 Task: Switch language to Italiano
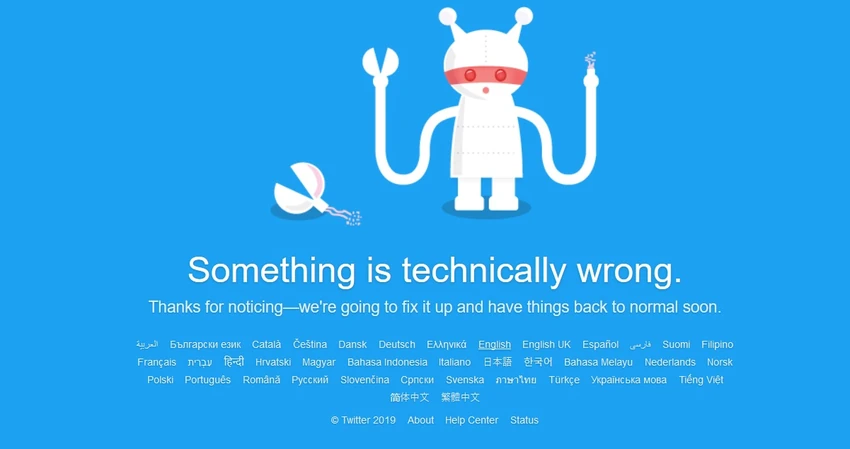click(x=455, y=362)
